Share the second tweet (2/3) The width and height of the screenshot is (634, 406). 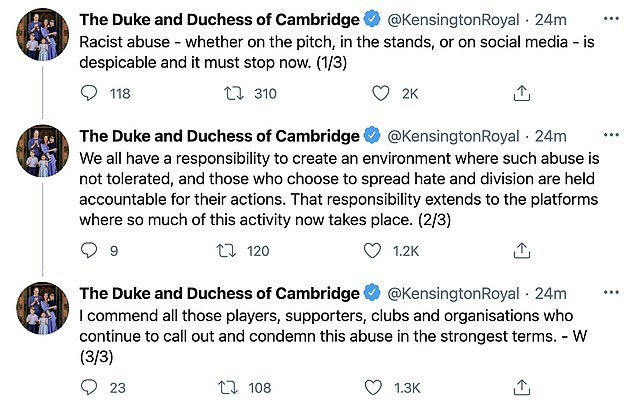[521, 251]
